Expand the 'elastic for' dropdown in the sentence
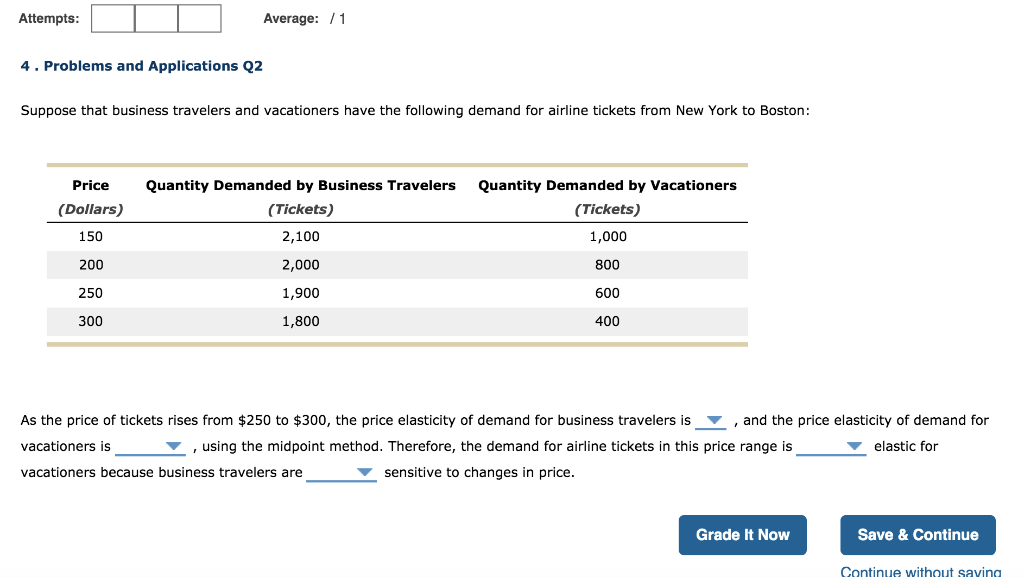The height and width of the screenshot is (577, 1024). click(x=856, y=446)
